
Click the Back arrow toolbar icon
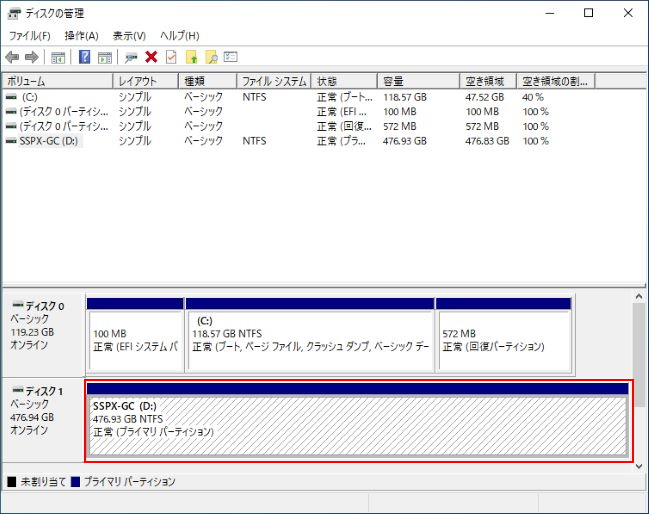click(12, 57)
